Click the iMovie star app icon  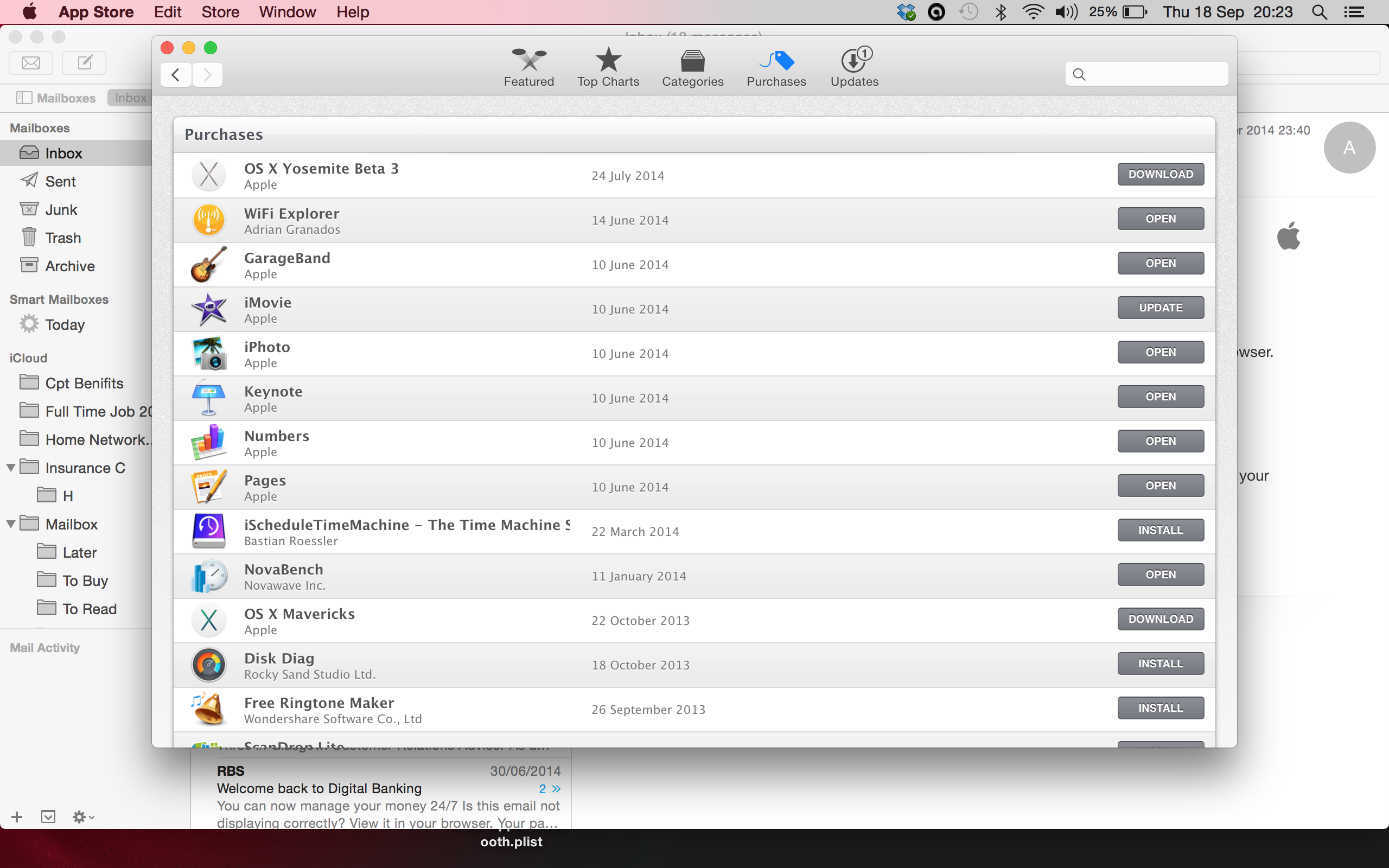pyautogui.click(x=209, y=309)
